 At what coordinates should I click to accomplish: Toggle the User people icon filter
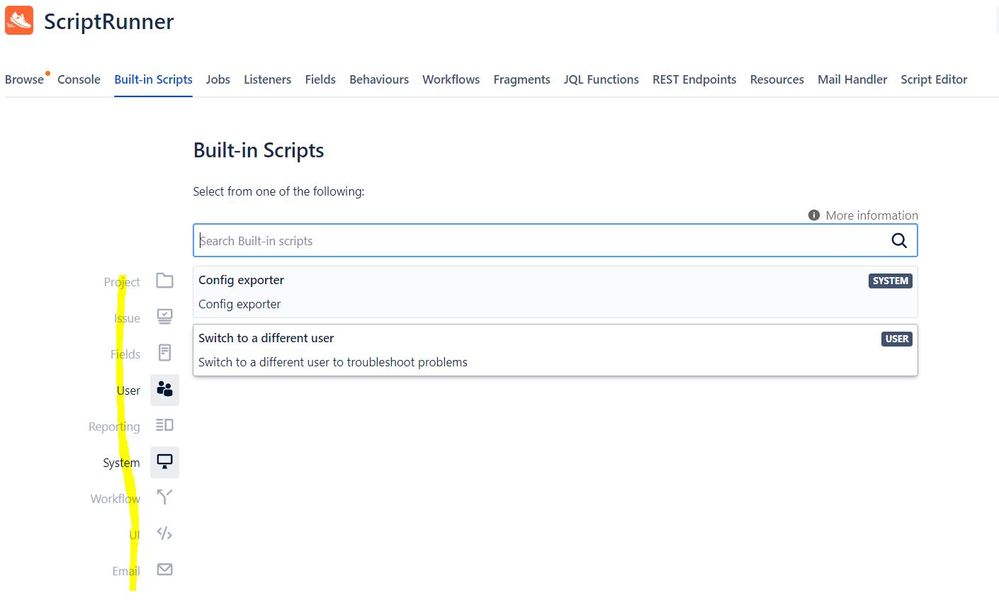coord(164,389)
